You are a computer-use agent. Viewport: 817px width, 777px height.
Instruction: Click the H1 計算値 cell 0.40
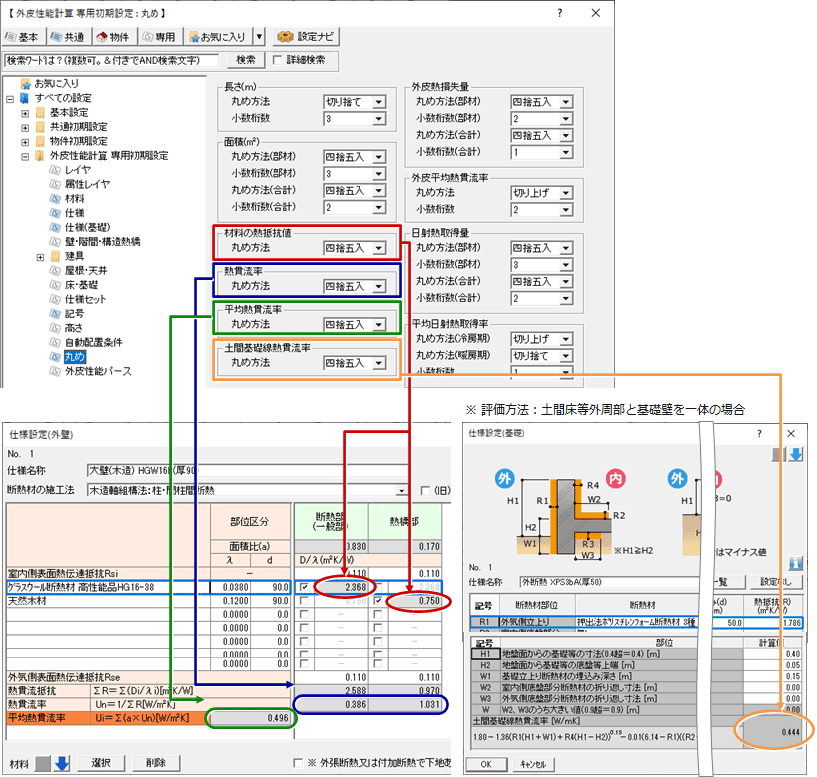773,653
